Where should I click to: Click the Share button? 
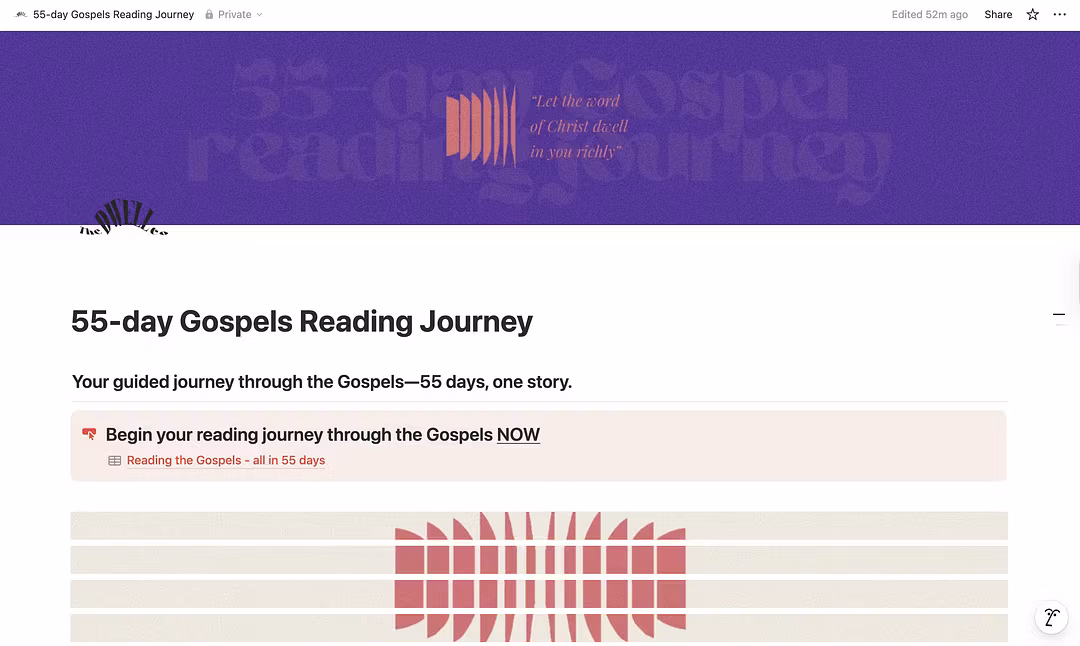click(x=998, y=15)
